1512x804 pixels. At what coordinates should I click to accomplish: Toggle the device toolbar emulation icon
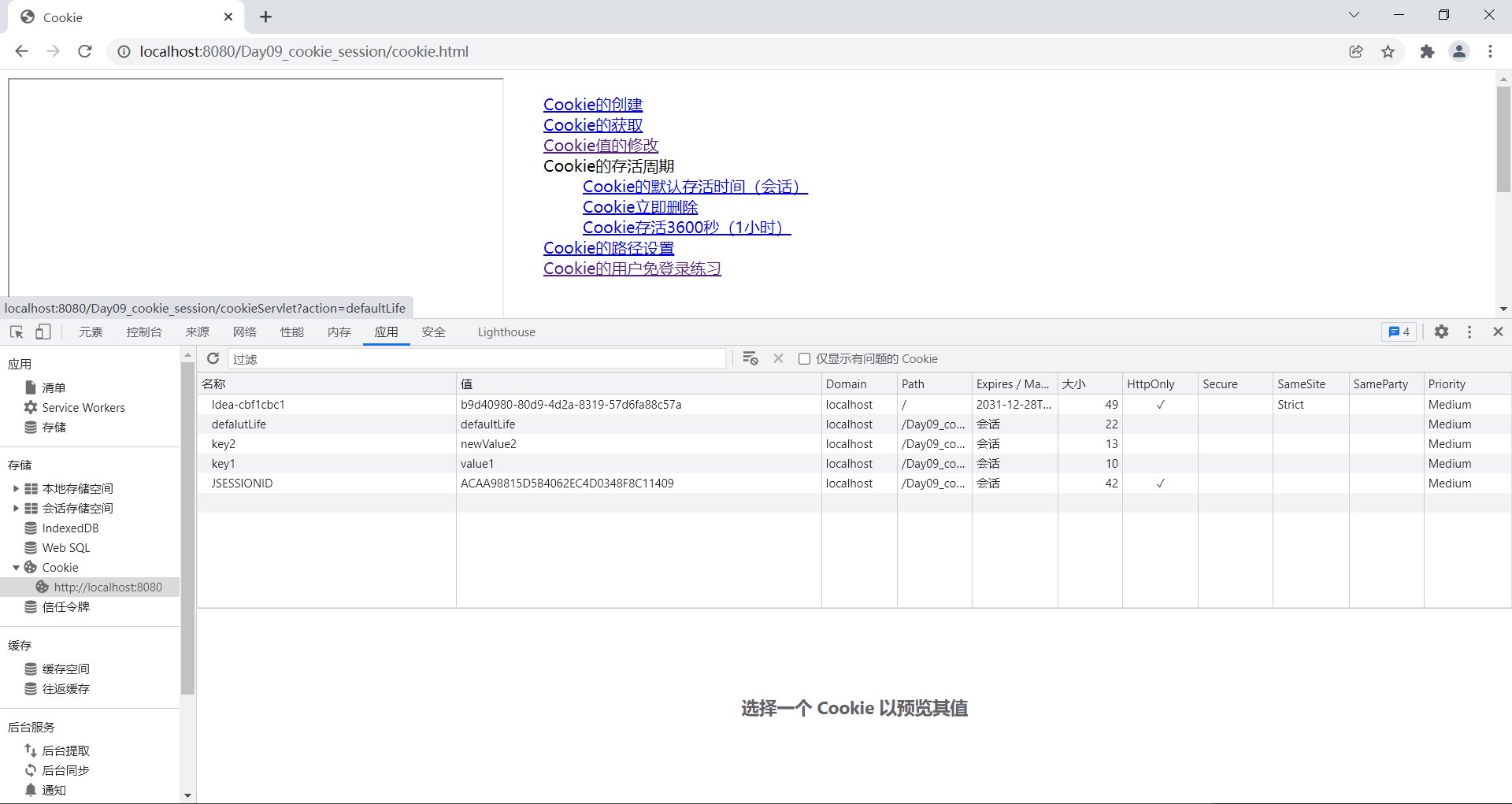(43, 332)
